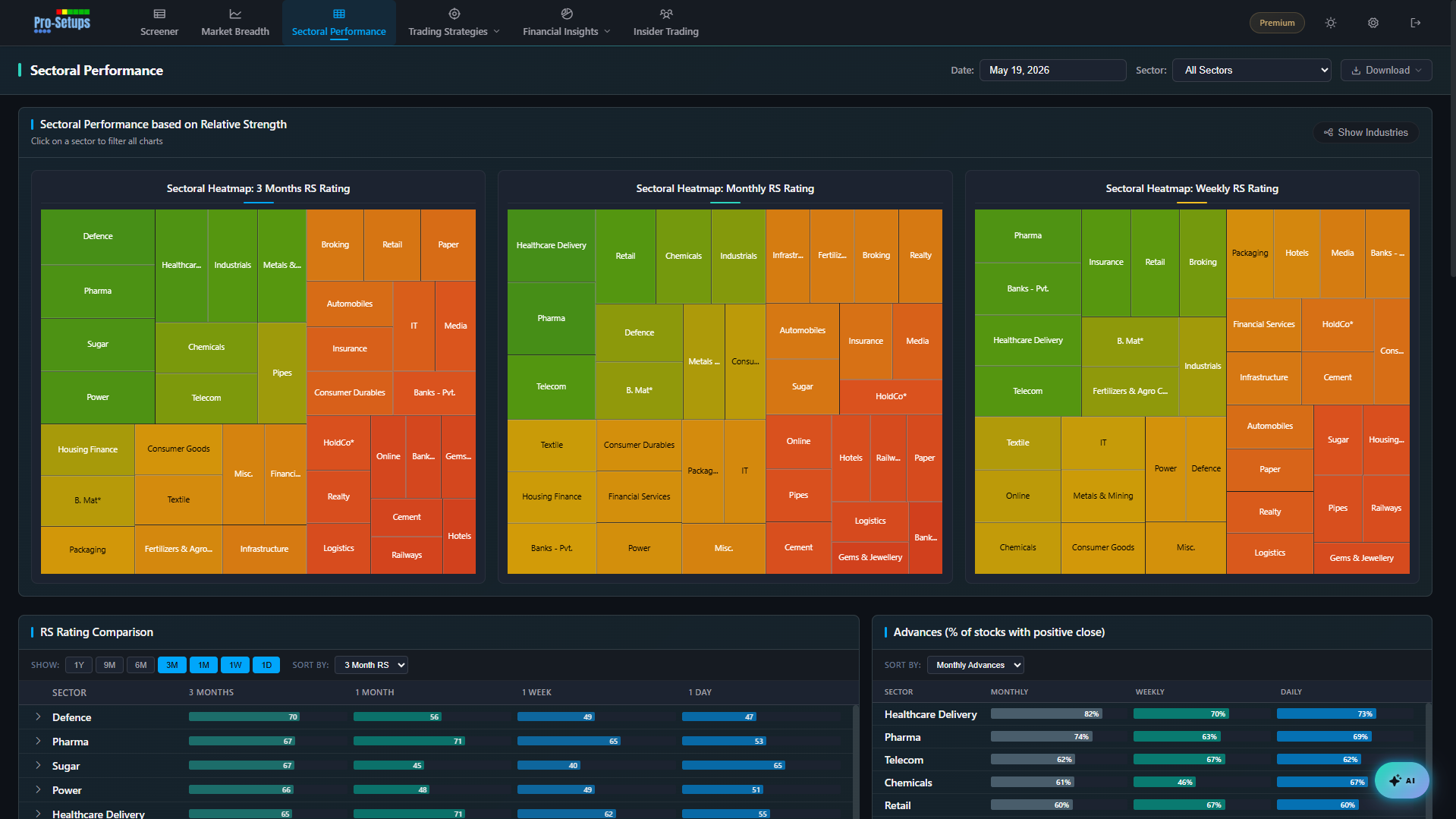Expand the Defence sector row
Screen dimensions: 1456x819
click(x=38, y=717)
